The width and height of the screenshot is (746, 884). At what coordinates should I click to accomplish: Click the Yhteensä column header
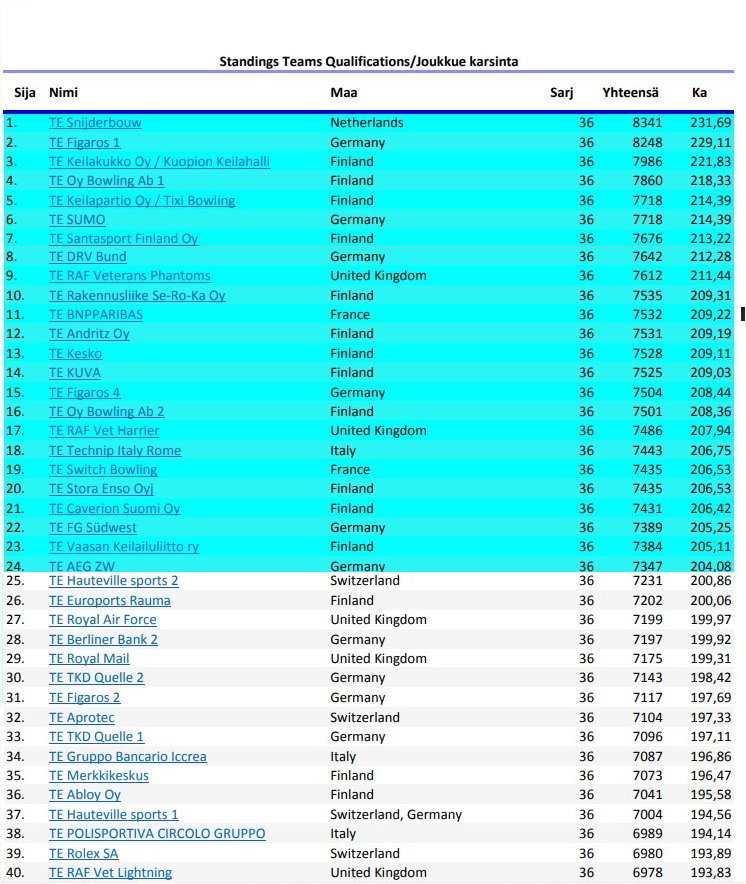[630, 93]
